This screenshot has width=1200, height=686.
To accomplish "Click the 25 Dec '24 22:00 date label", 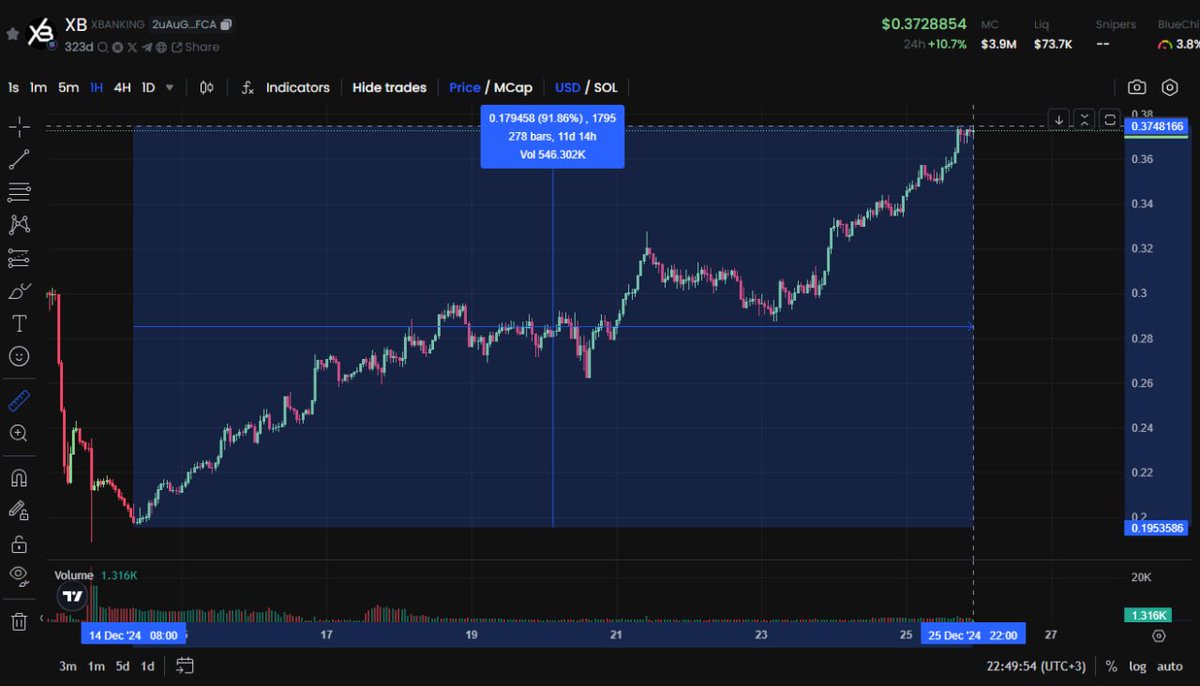I will coord(974,635).
